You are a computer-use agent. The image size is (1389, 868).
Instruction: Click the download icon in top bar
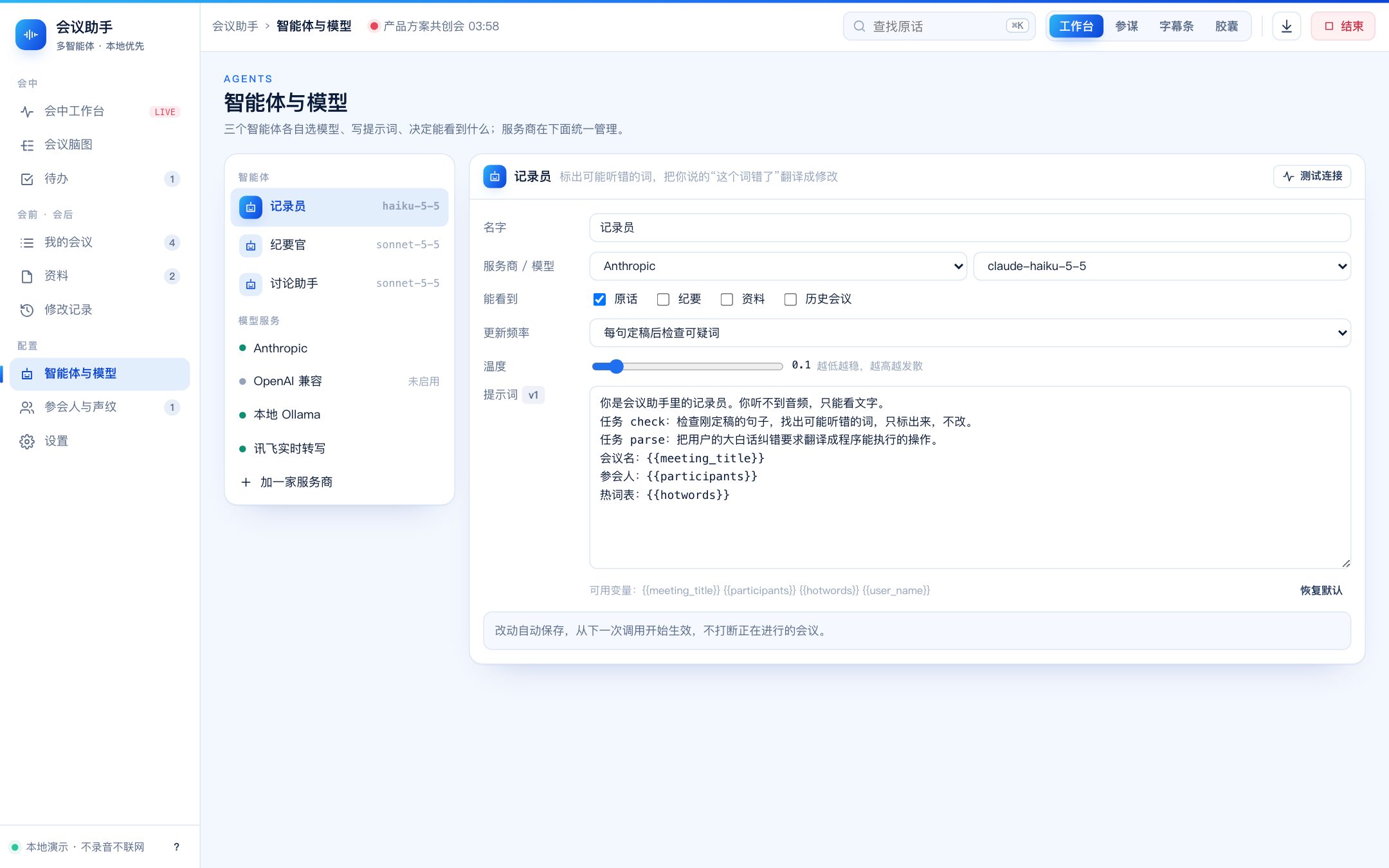pos(1287,26)
